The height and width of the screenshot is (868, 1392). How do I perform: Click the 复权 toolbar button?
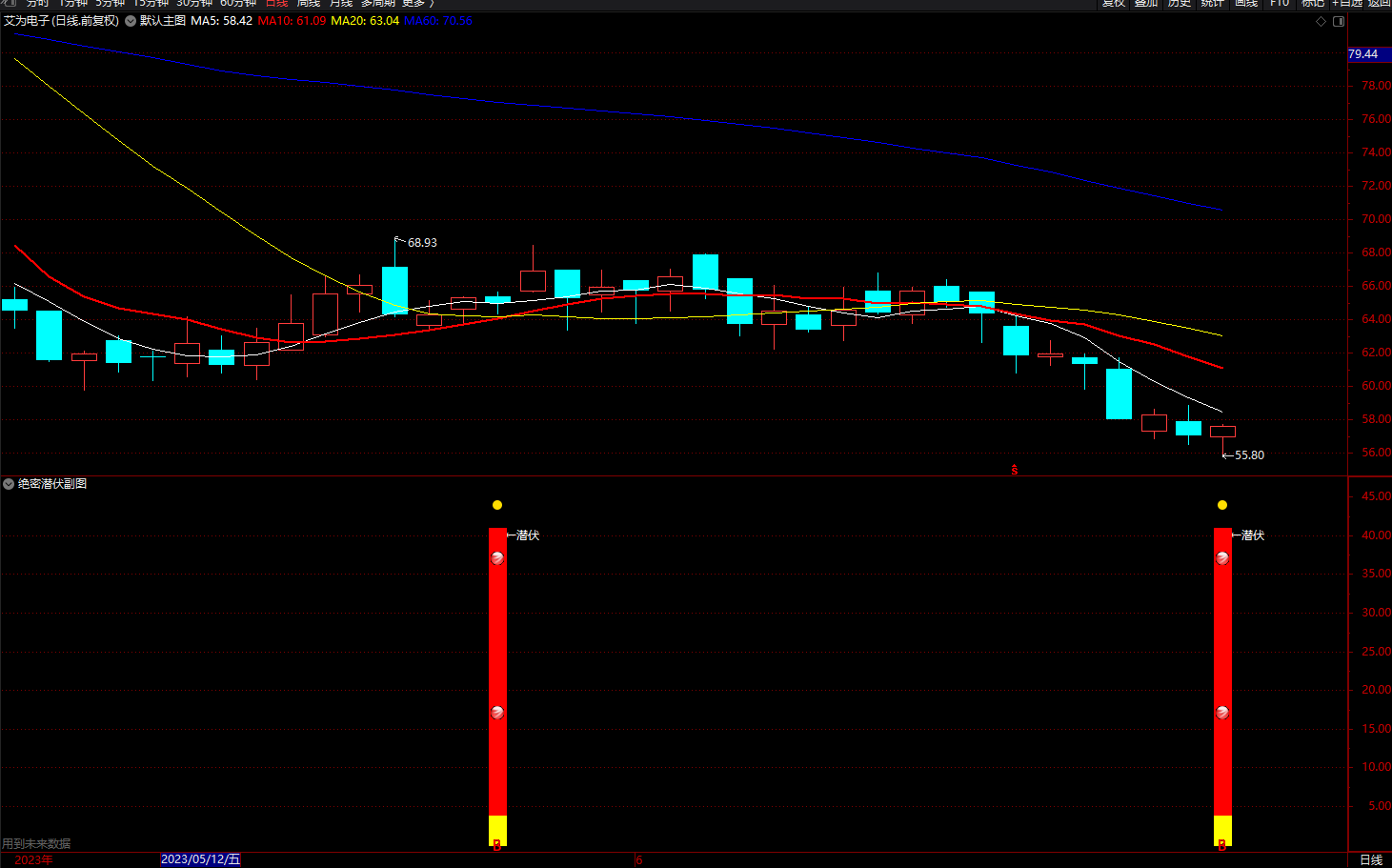point(1114,4)
